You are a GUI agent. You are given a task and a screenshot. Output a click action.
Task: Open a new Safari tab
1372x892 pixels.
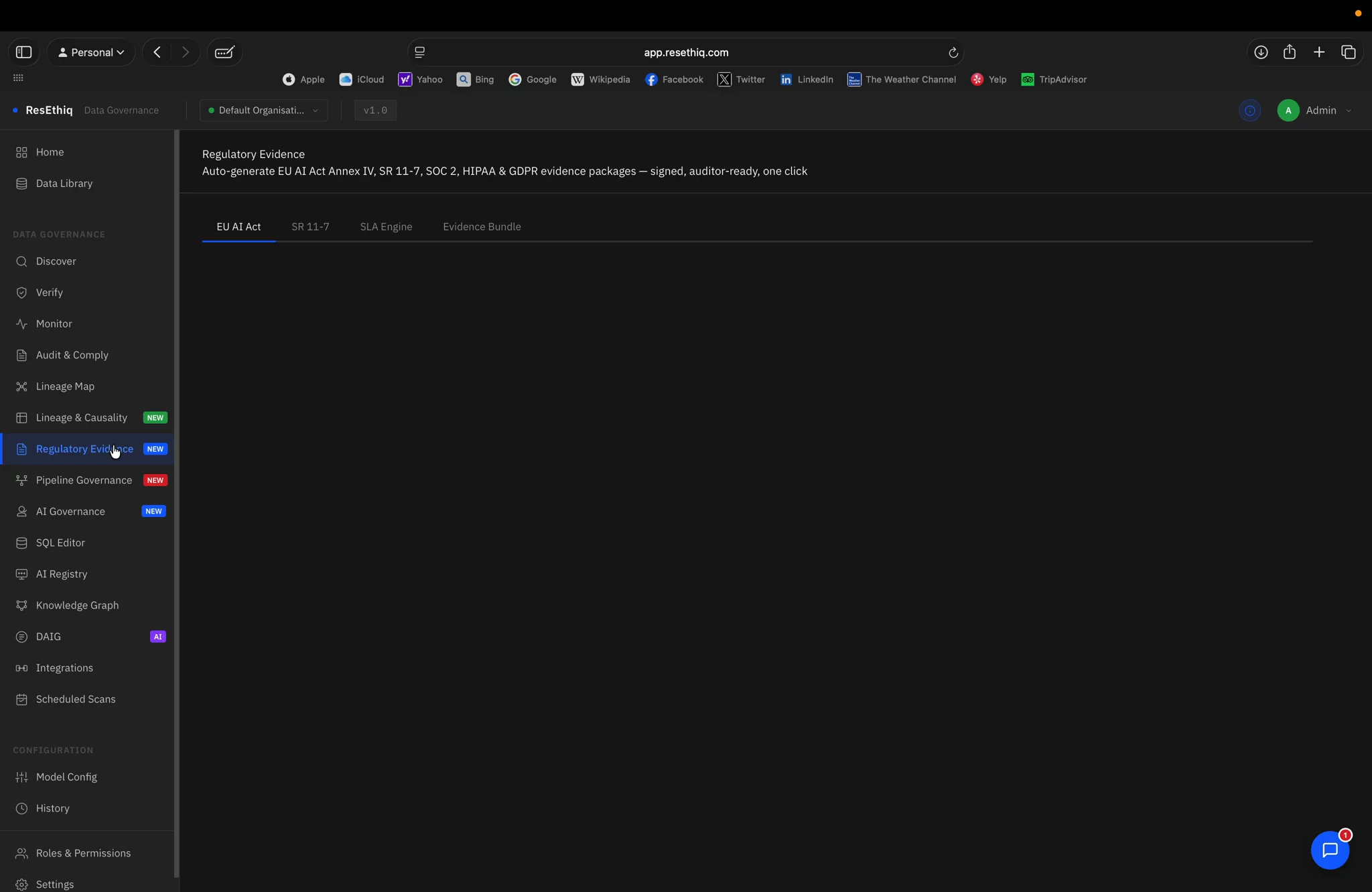coord(1319,52)
